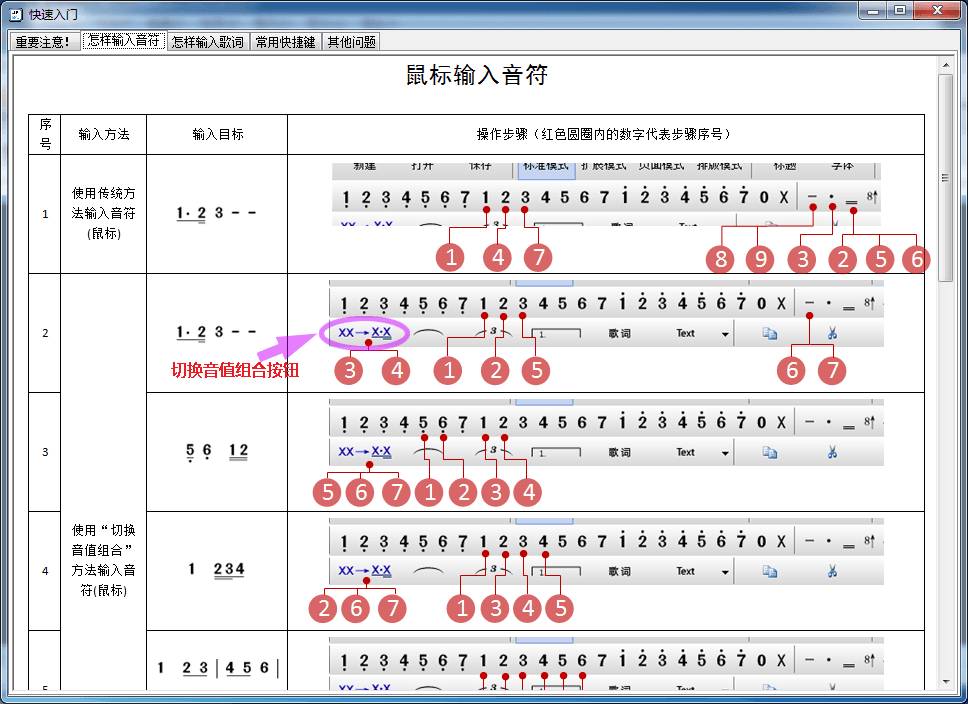
Task: Click the slur arc icon in row 4
Action: pos(430,570)
